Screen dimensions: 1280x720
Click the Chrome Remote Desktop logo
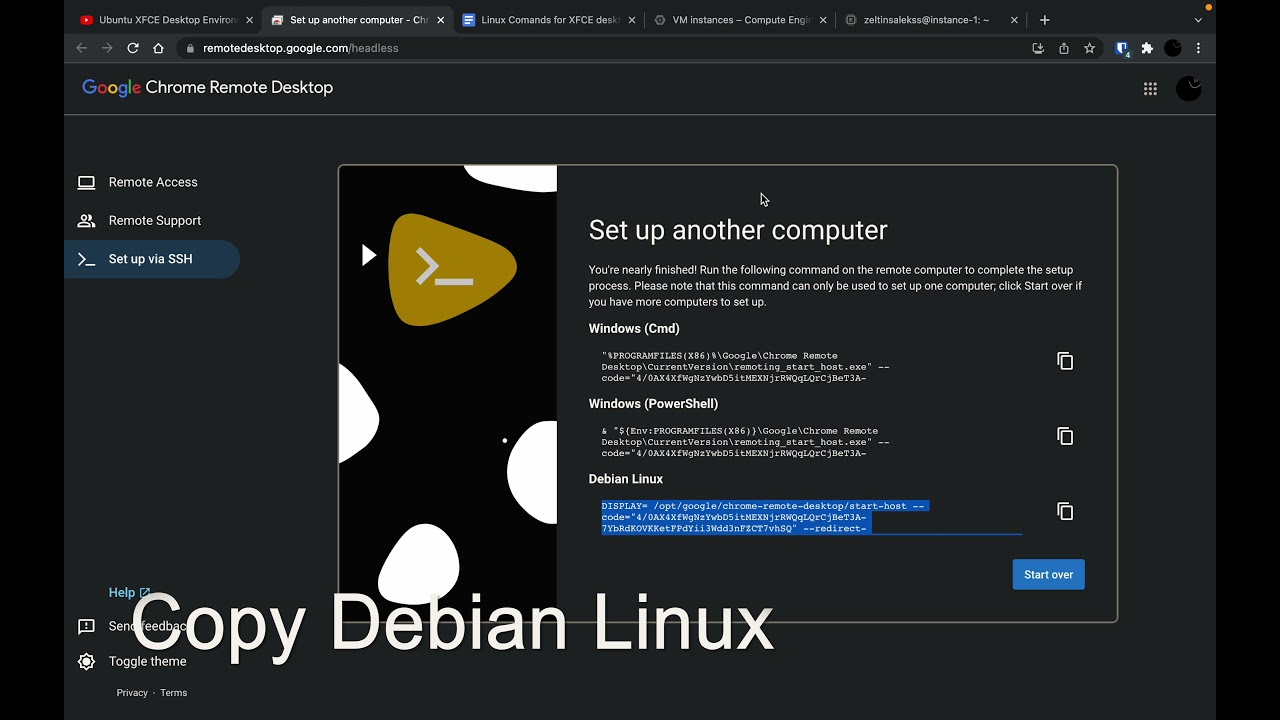(x=207, y=88)
